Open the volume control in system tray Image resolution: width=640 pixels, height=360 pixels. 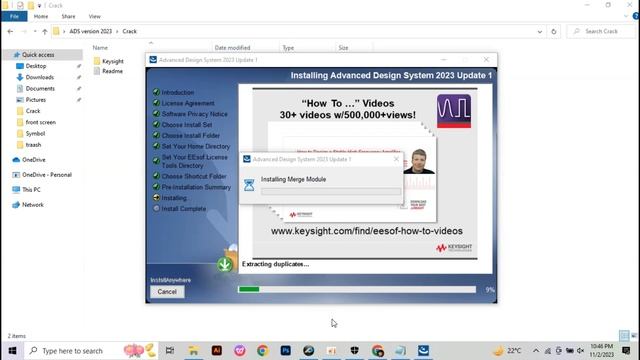coord(580,351)
